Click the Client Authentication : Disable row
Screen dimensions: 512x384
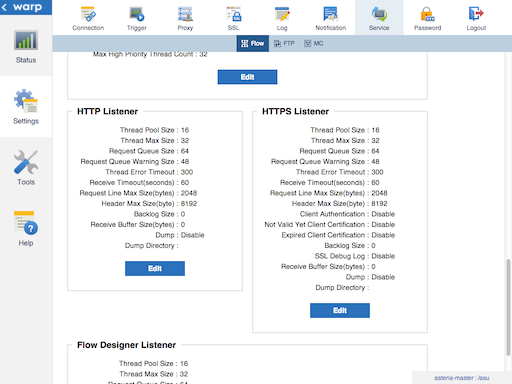pos(347,214)
